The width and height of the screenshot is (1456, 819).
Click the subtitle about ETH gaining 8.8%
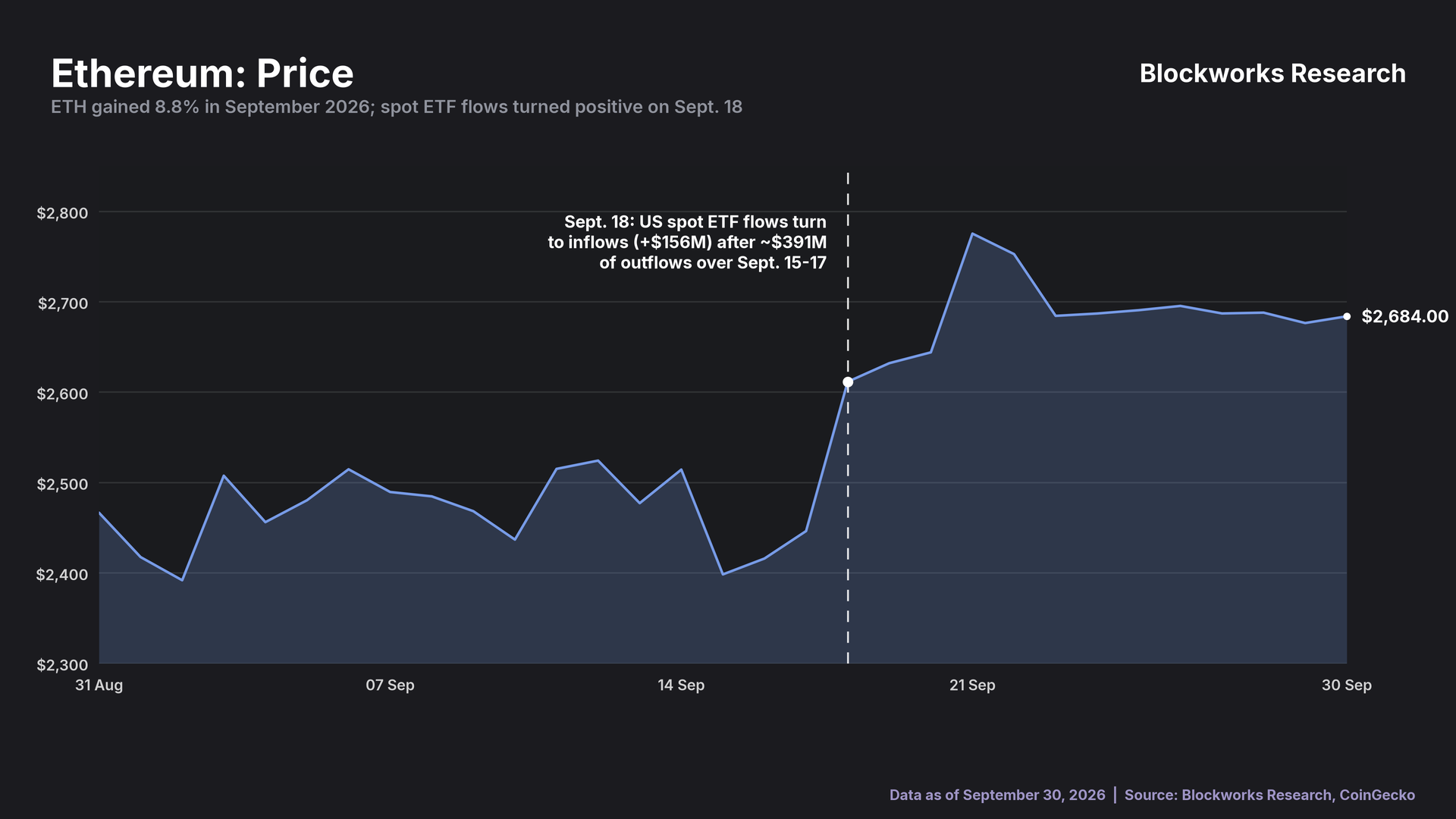(x=397, y=107)
